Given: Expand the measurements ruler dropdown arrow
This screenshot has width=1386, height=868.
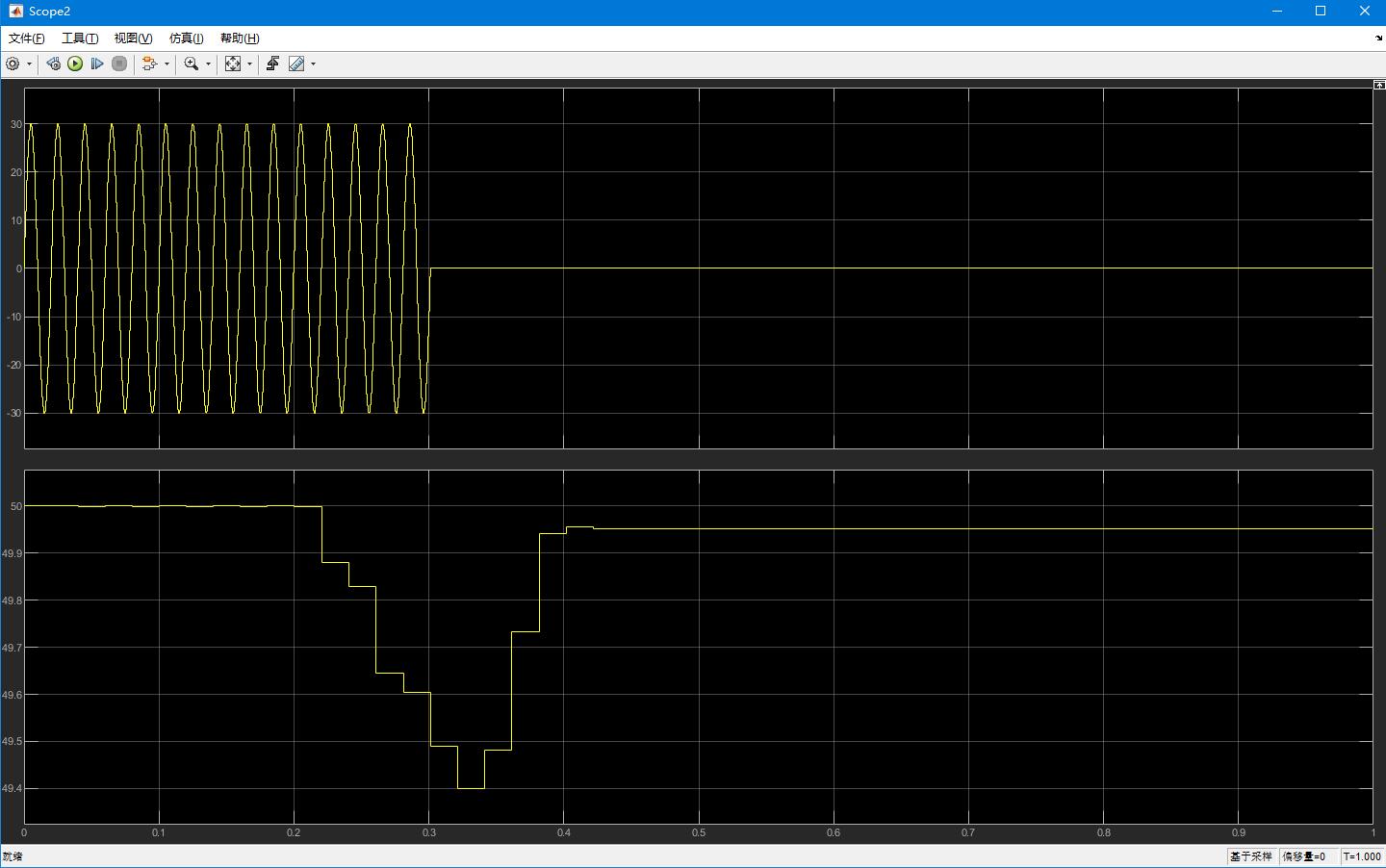Looking at the screenshot, I should click(x=313, y=64).
